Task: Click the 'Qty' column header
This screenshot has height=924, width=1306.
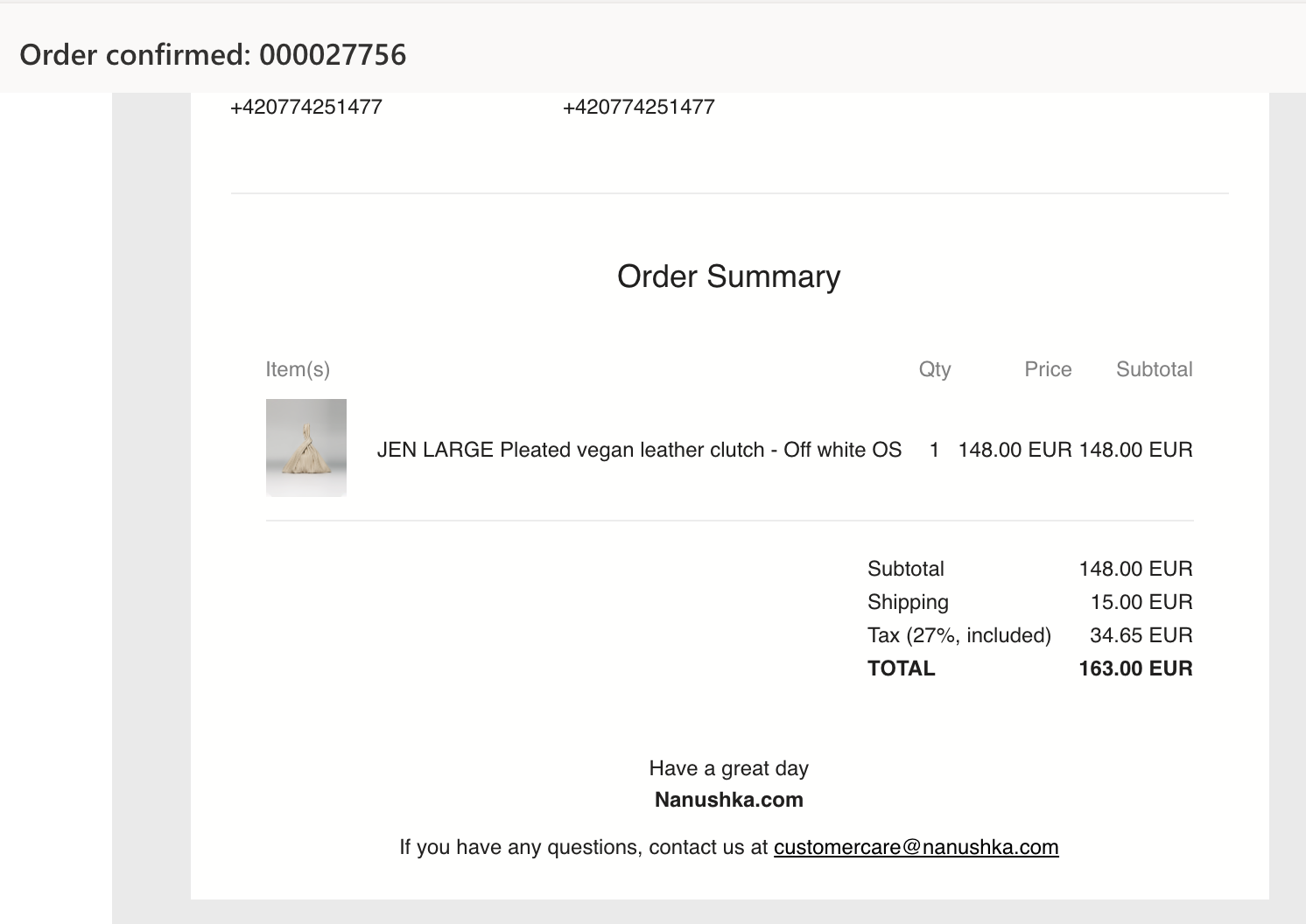Action: pyautogui.click(x=934, y=369)
